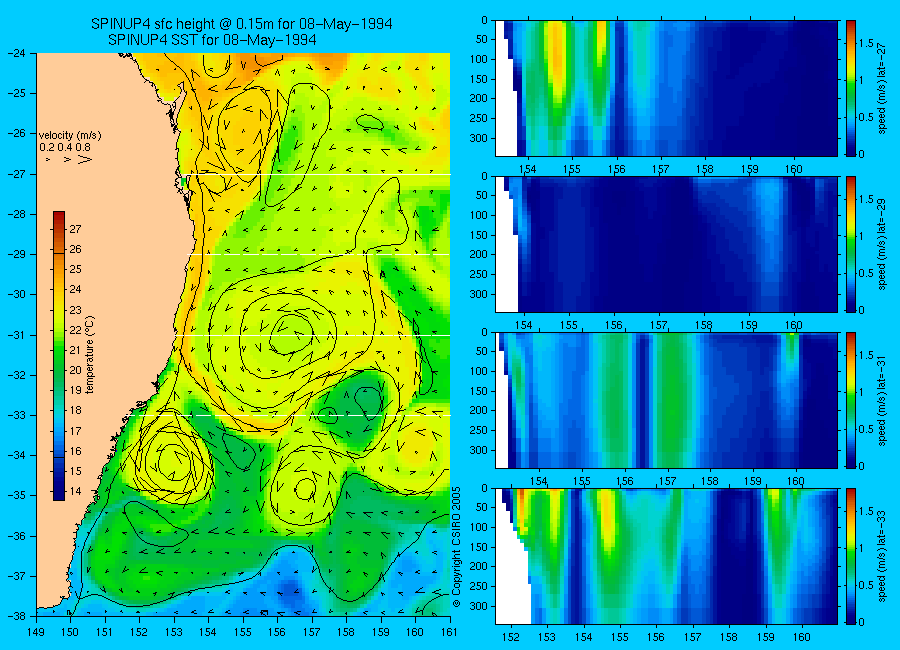Click the '-31' latitude axis label on the SST map
Image resolution: width=900 pixels, height=650 pixels.
[17, 335]
